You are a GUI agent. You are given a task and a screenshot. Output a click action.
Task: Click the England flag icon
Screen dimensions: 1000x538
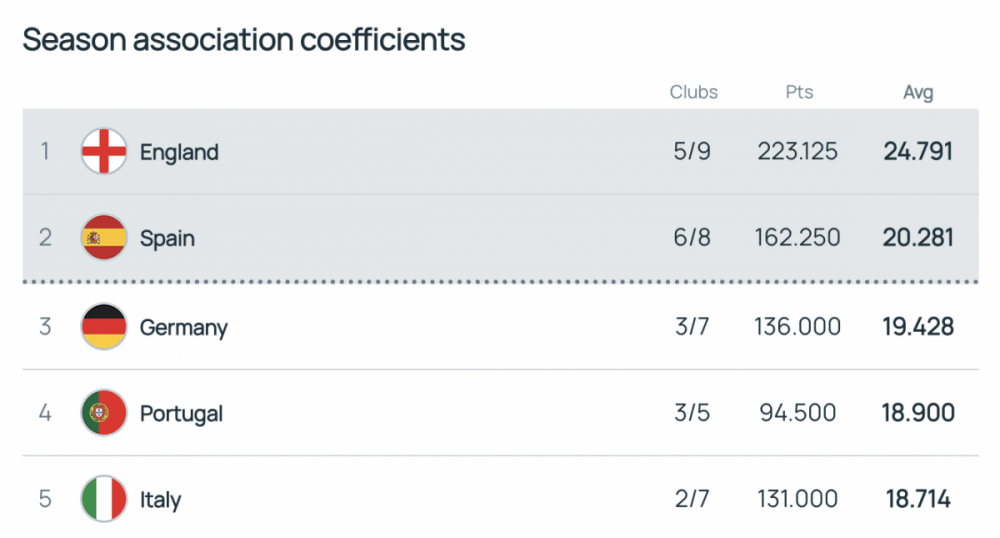tap(104, 152)
